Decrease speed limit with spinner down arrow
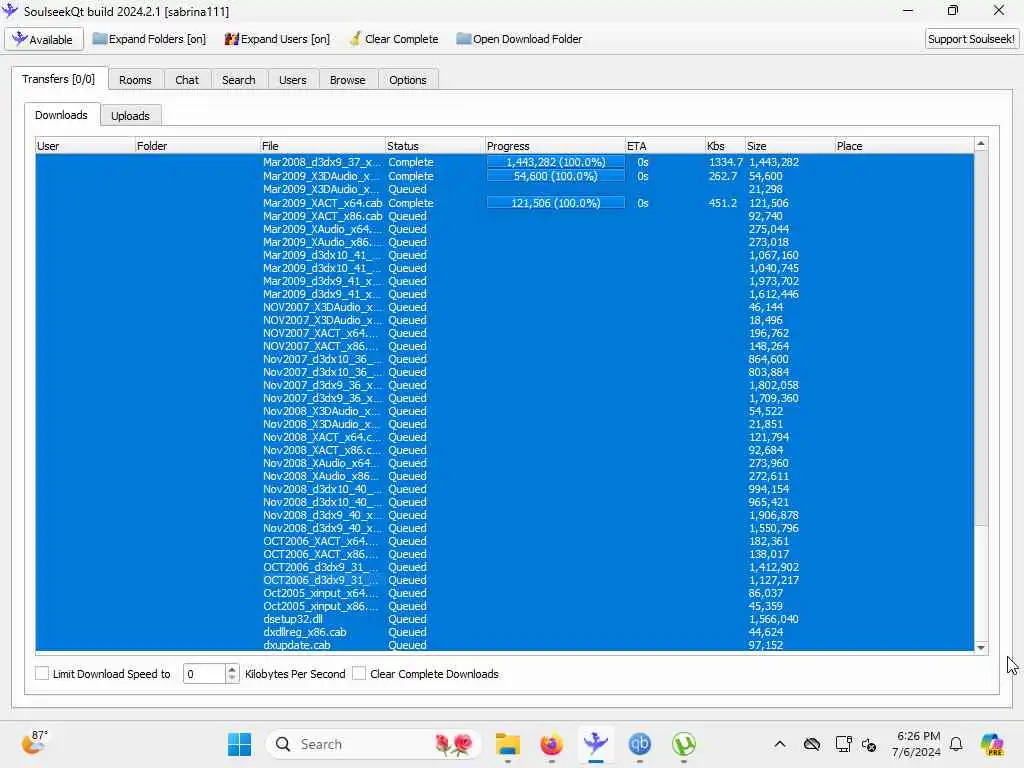 point(232,679)
